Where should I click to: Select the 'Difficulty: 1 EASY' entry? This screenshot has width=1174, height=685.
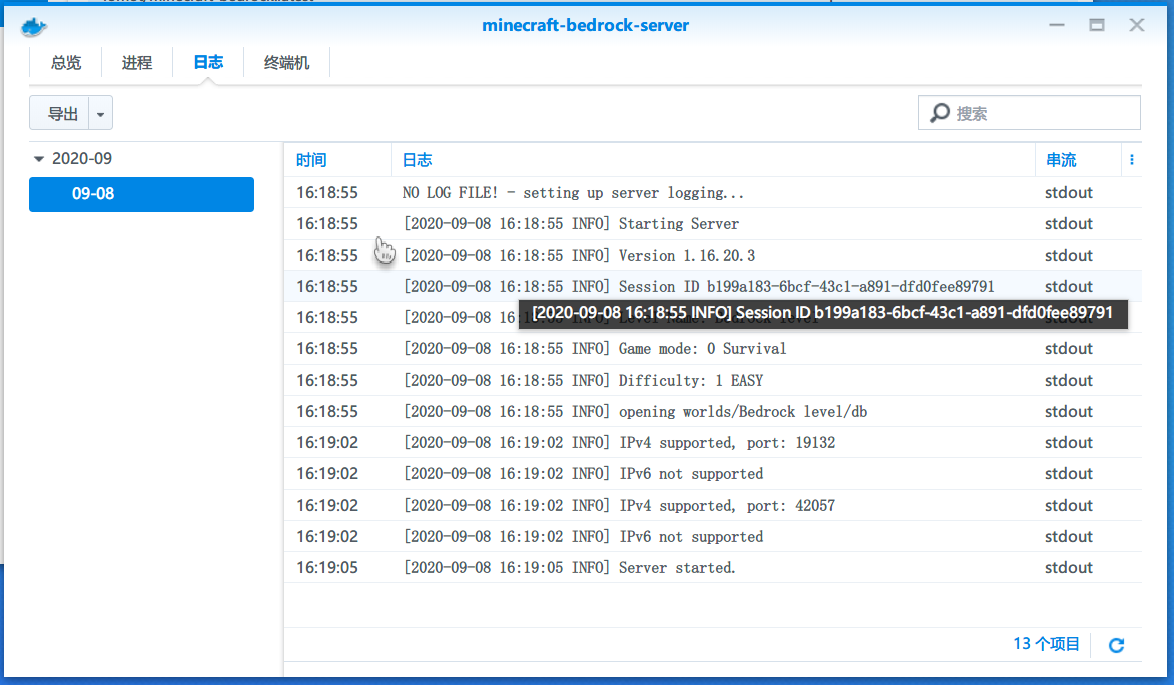[713, 380]
